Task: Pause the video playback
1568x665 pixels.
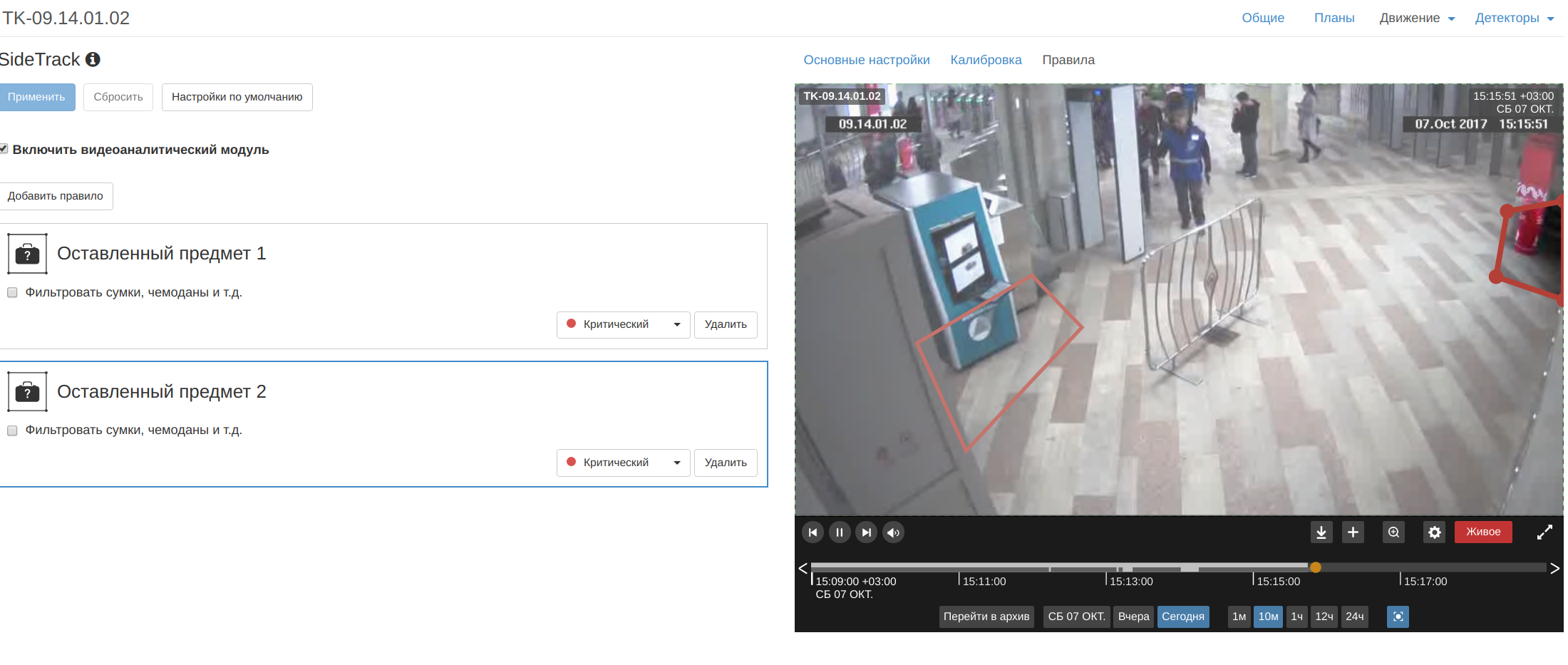Action: click(840, 532)
